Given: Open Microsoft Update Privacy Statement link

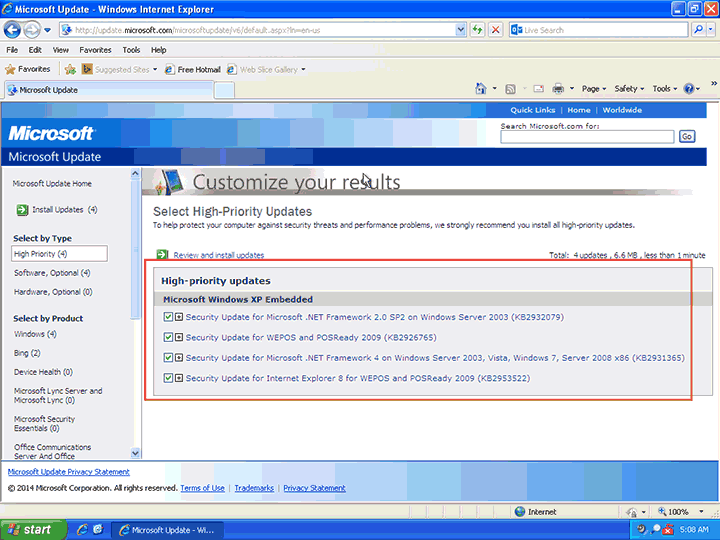Looking at the screenshot, I should [69, 472].
